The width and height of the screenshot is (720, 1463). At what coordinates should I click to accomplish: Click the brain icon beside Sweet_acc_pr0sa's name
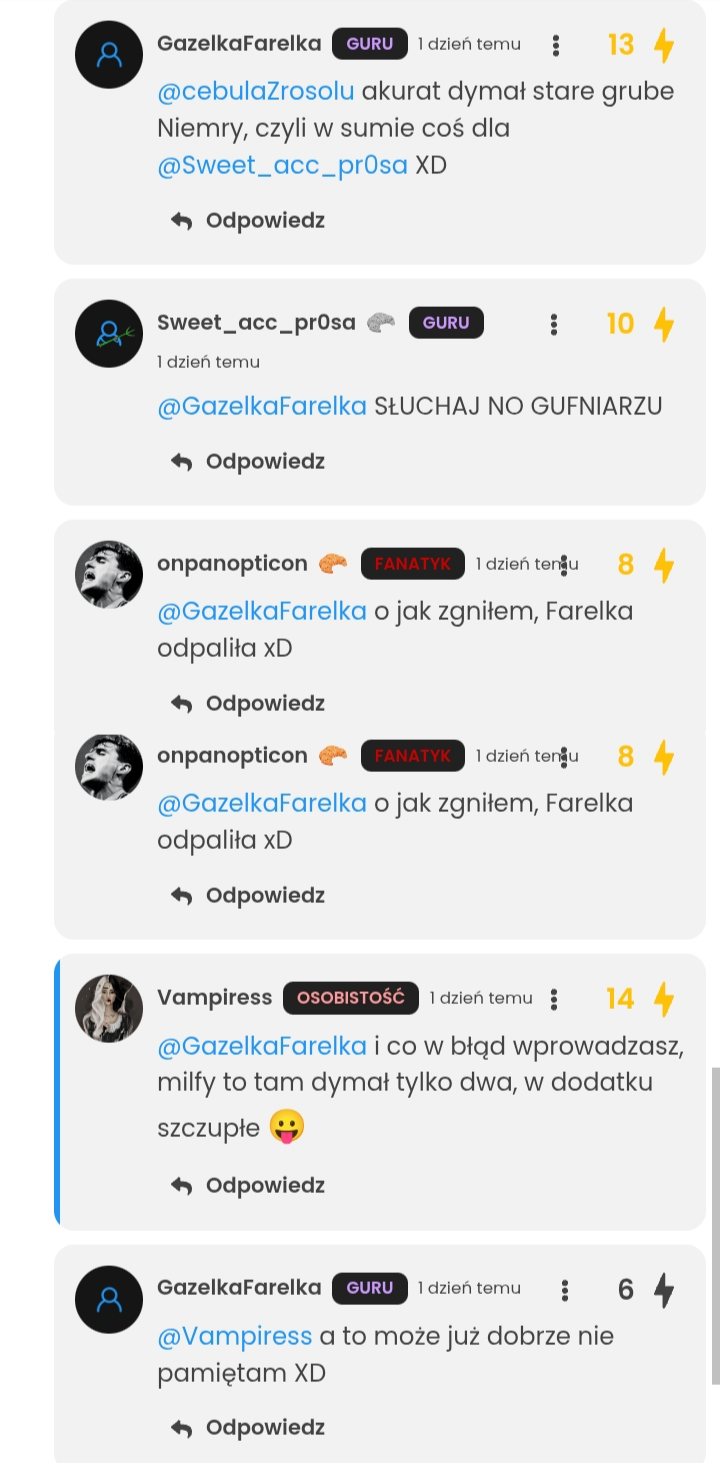tap(381, 323)
